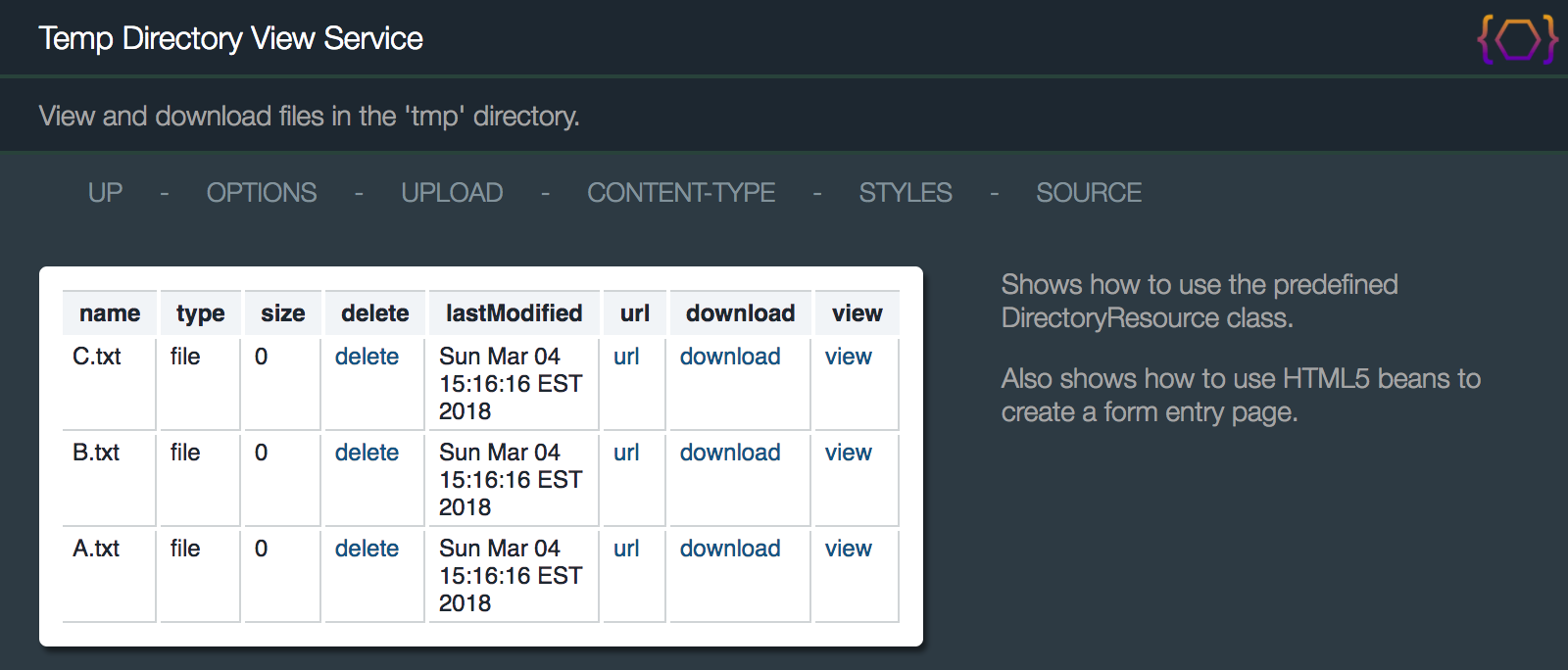Screen dimensions: 1568x670
Task: Open the CONTENT-TYPE menu
Action: [x=681, y=193]
